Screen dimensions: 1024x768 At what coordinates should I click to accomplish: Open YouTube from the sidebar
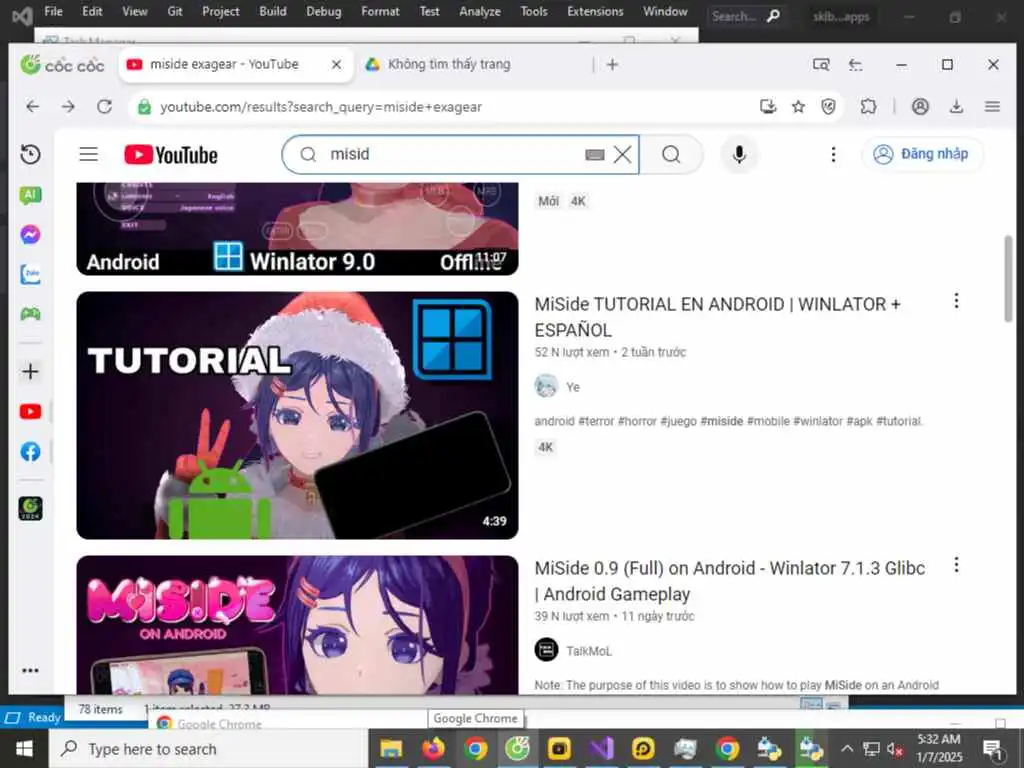point(30,411)
